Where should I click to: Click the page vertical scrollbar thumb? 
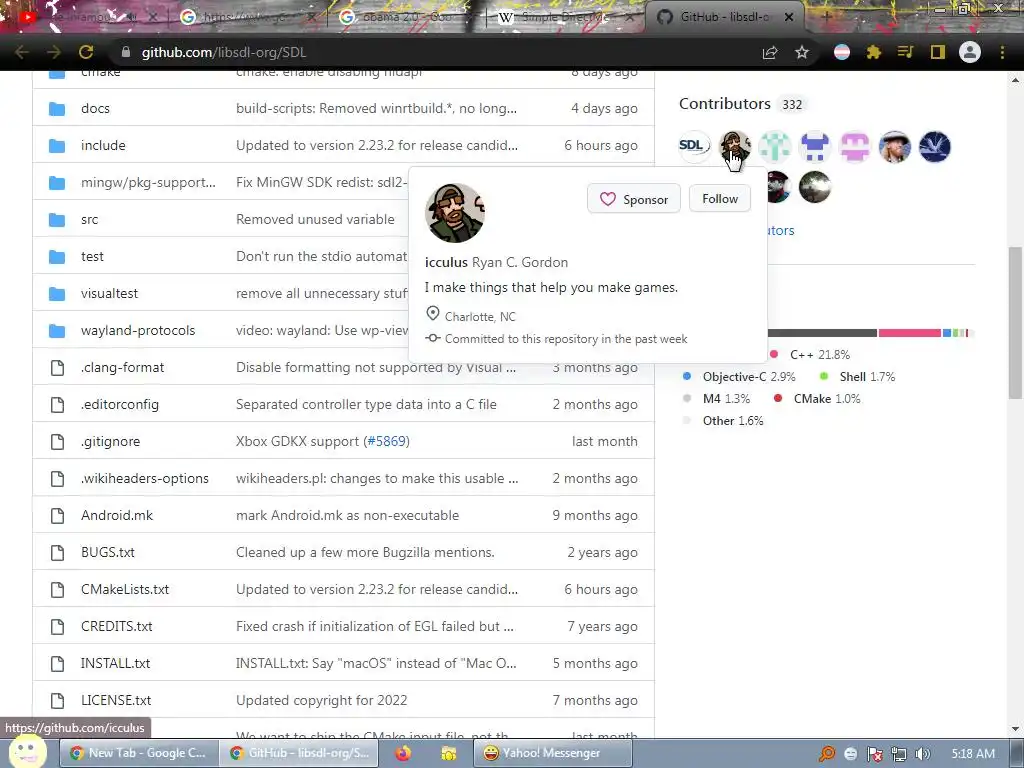click(x=1016, y=323)
